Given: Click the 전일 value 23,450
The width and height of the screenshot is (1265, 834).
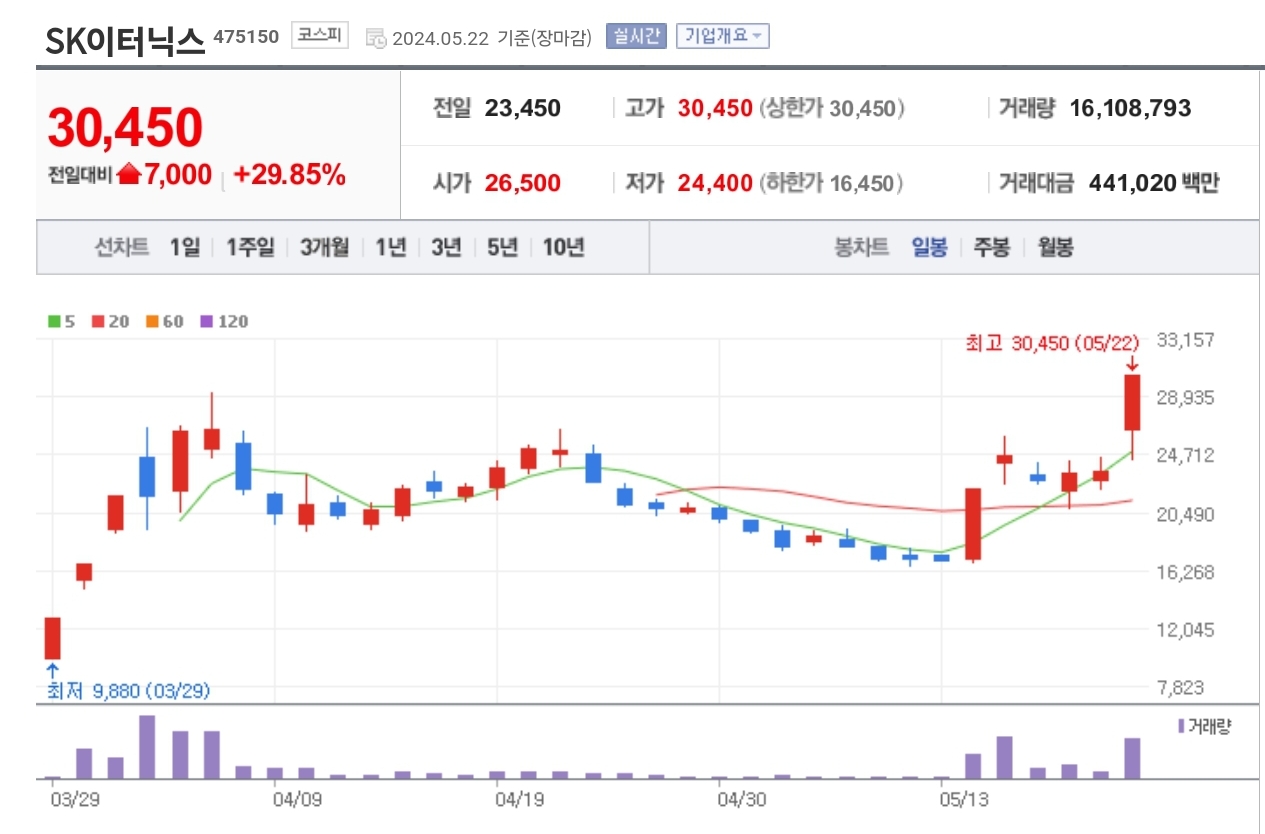Looking at the screenshot, I should tap(523, 108).
